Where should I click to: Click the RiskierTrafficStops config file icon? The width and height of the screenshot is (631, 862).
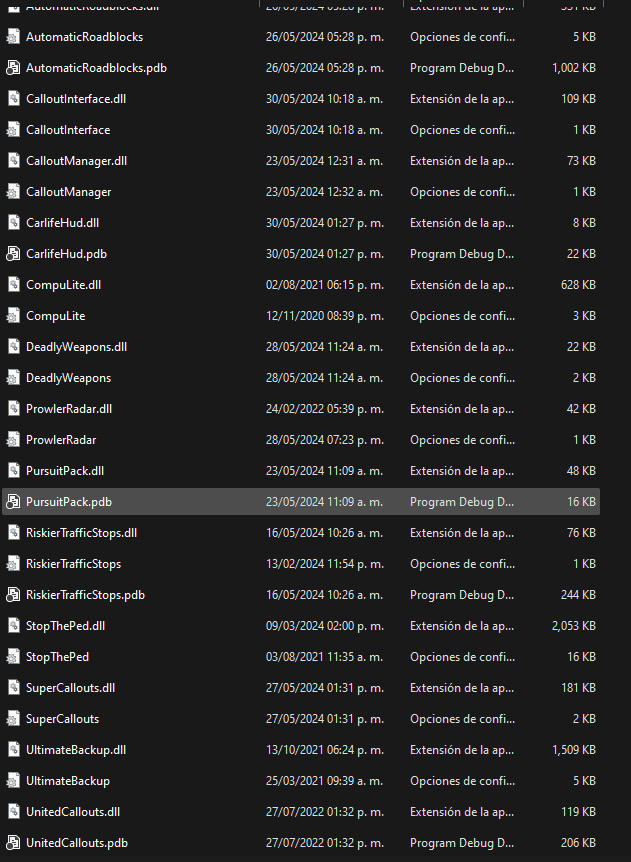(13, 564)
